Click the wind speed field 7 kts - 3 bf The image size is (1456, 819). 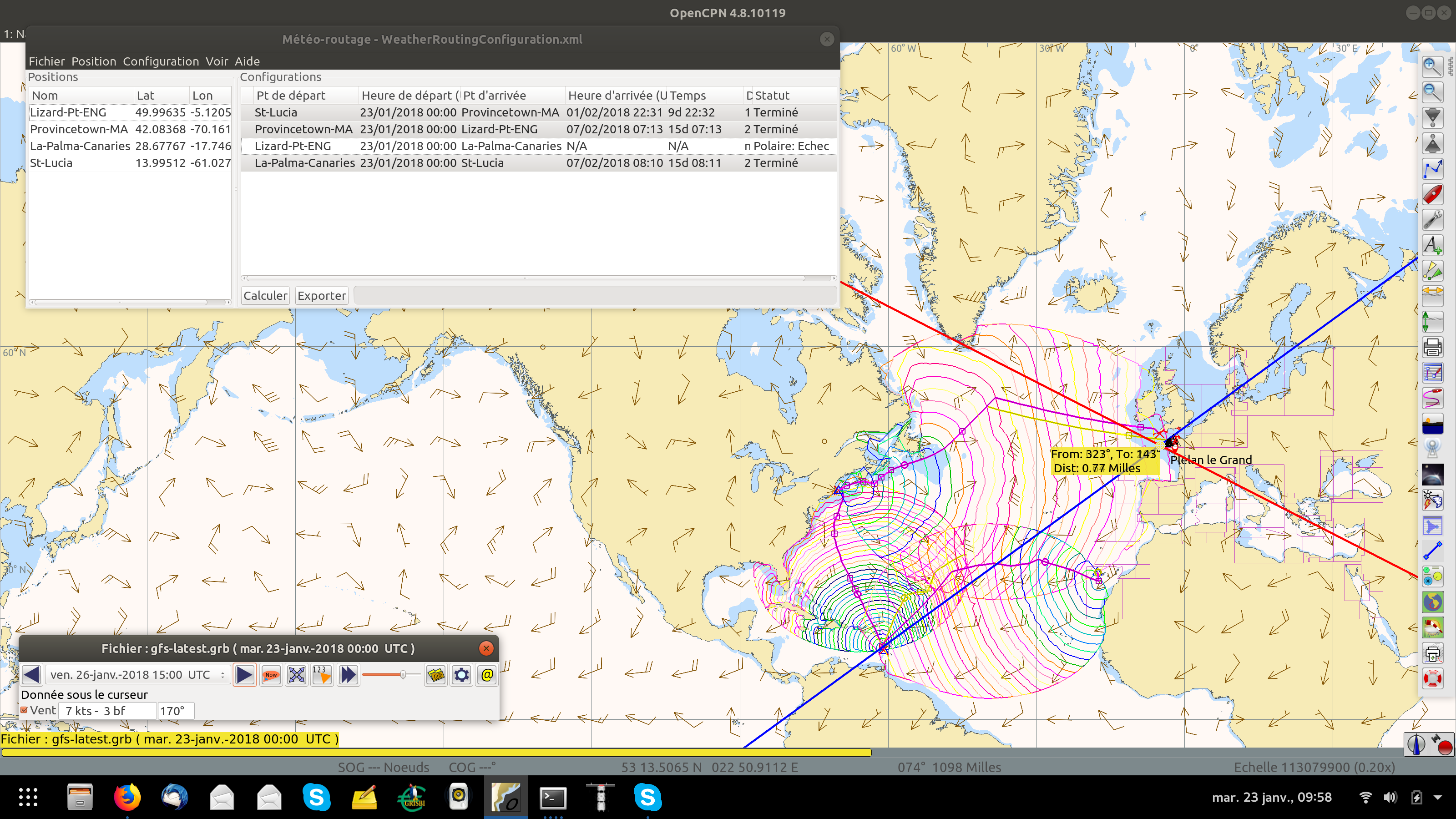point(107,710)
